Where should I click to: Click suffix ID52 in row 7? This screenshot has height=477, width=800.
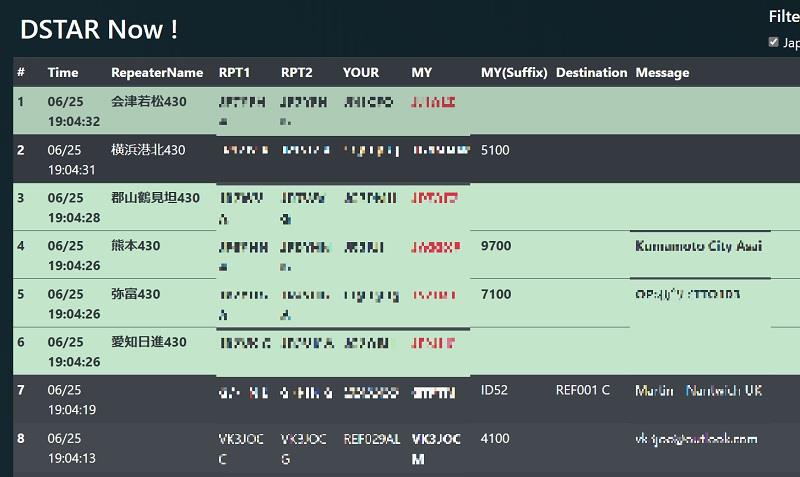[x=494, y=390]
